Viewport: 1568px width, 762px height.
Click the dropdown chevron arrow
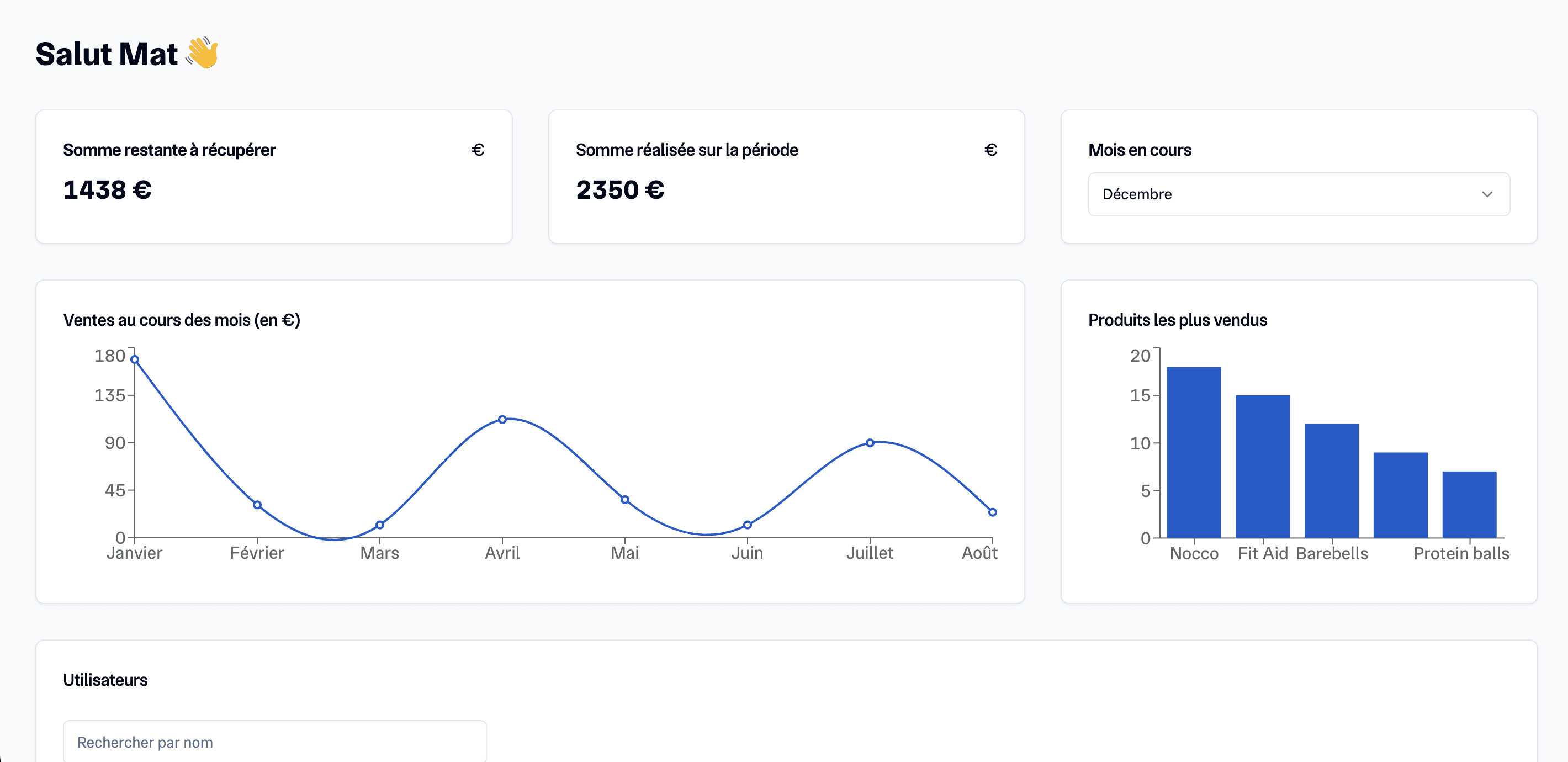coord(1487,194)
